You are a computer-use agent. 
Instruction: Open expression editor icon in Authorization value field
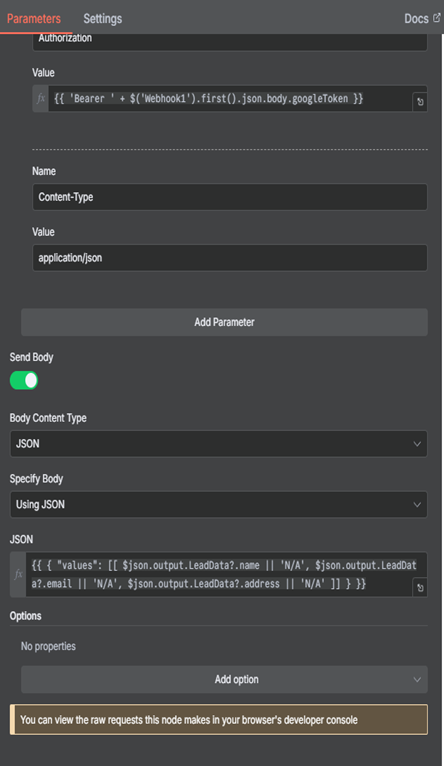420,102
